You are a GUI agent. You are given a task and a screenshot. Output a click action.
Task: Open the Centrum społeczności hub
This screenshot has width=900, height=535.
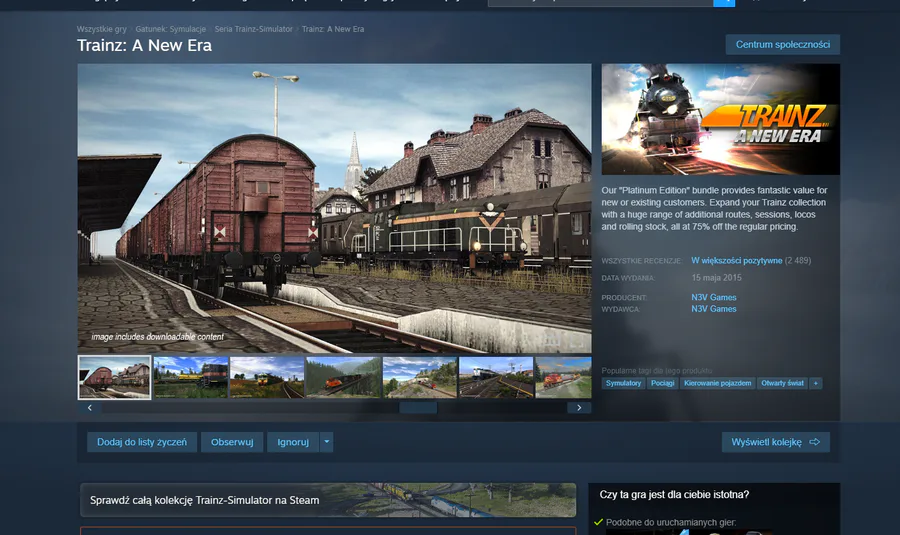point(782,44)
